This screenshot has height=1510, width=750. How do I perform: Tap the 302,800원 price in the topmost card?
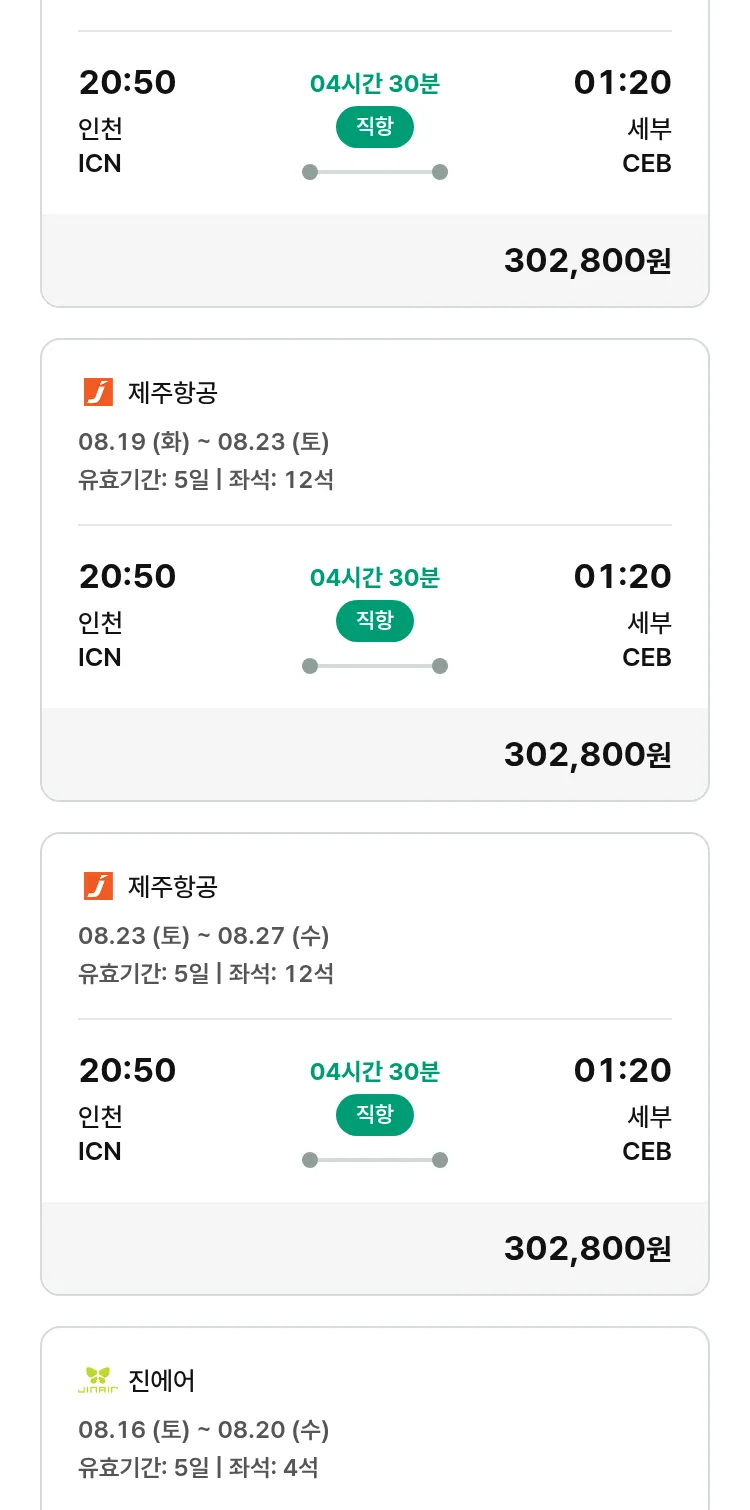(x=587, y=260)
